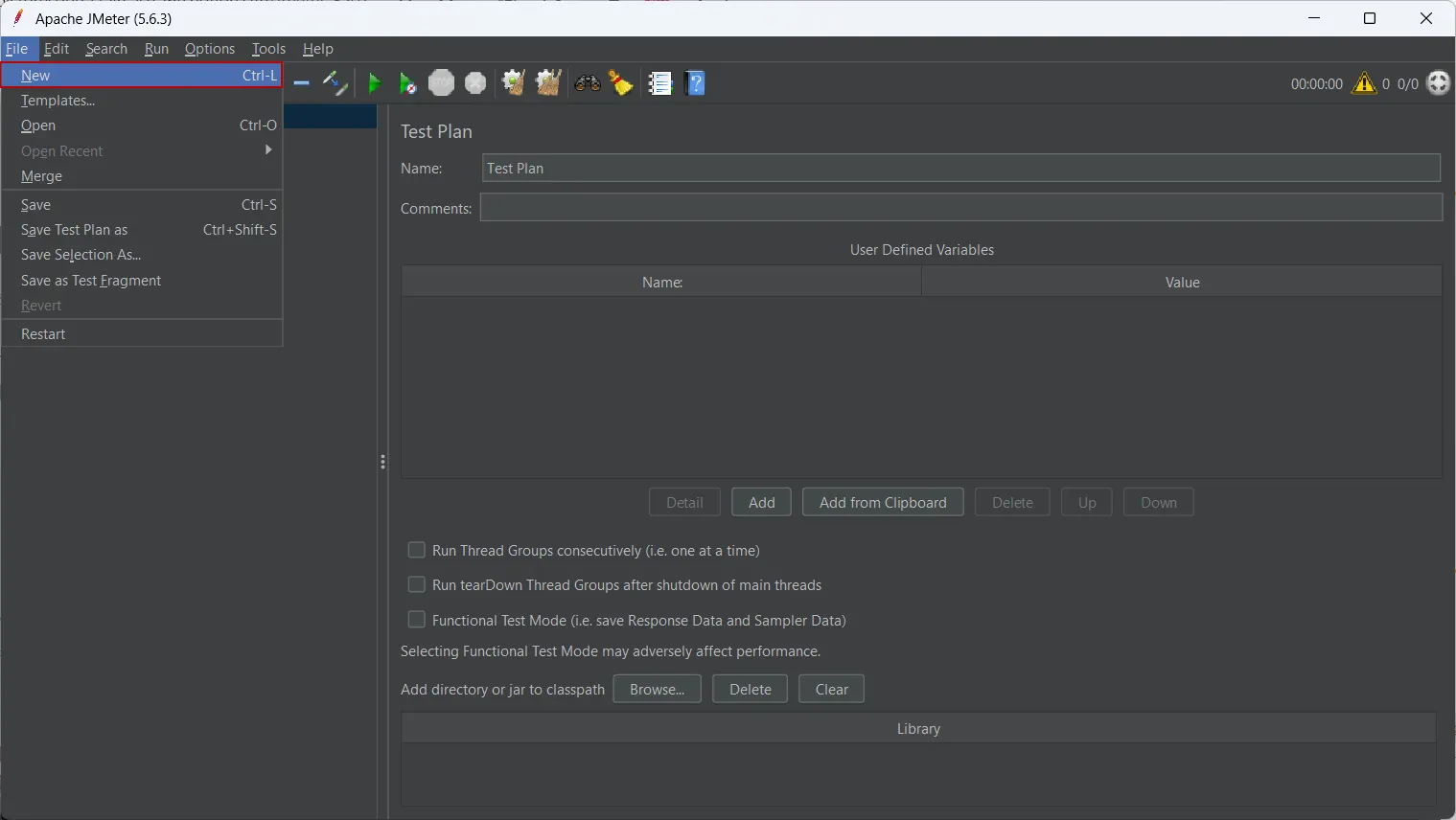
Task: Click Start no pauses icon
Action: [x=407, y=83]
